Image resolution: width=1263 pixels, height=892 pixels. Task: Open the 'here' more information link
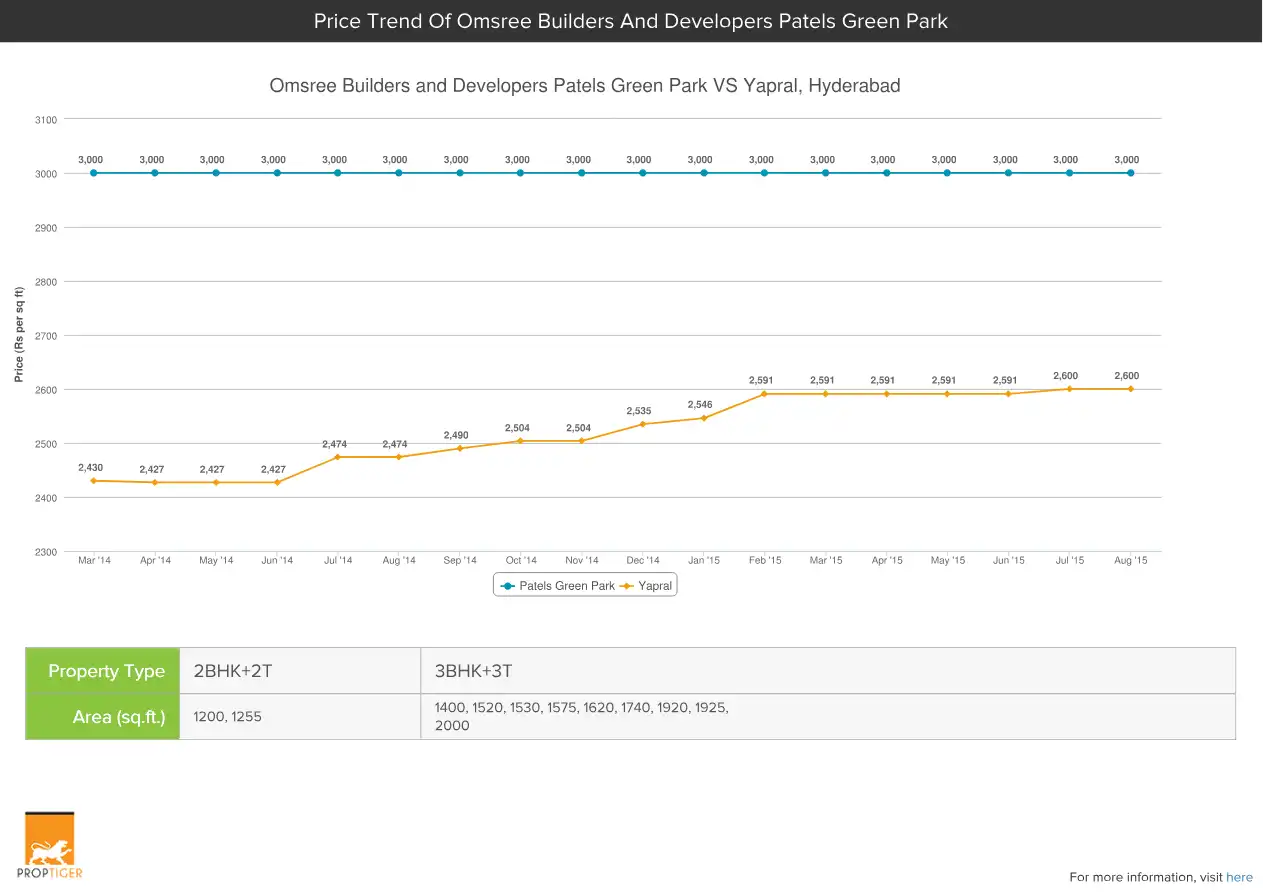coord(1239,877)
